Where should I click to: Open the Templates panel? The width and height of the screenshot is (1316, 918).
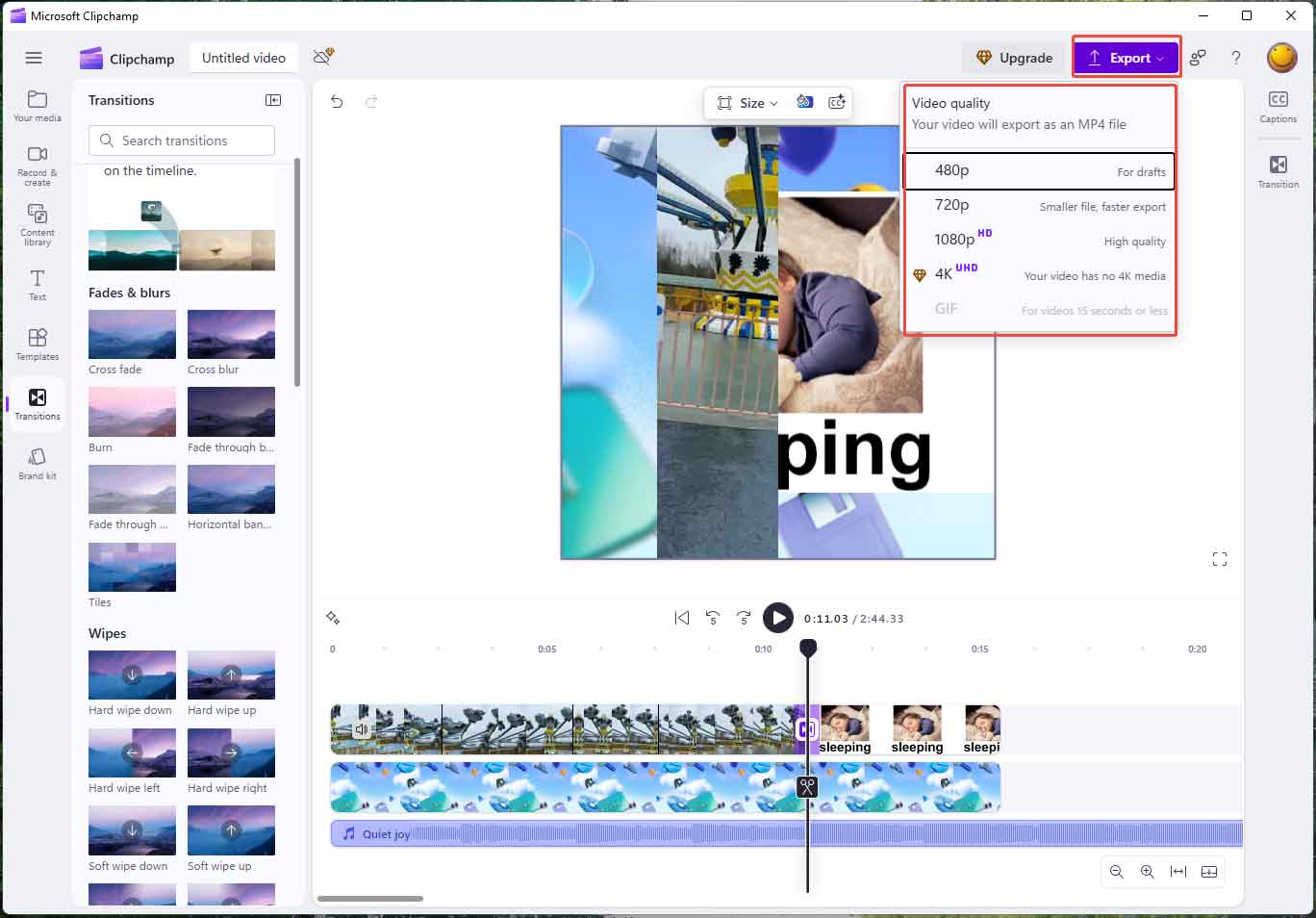[37, 344]
